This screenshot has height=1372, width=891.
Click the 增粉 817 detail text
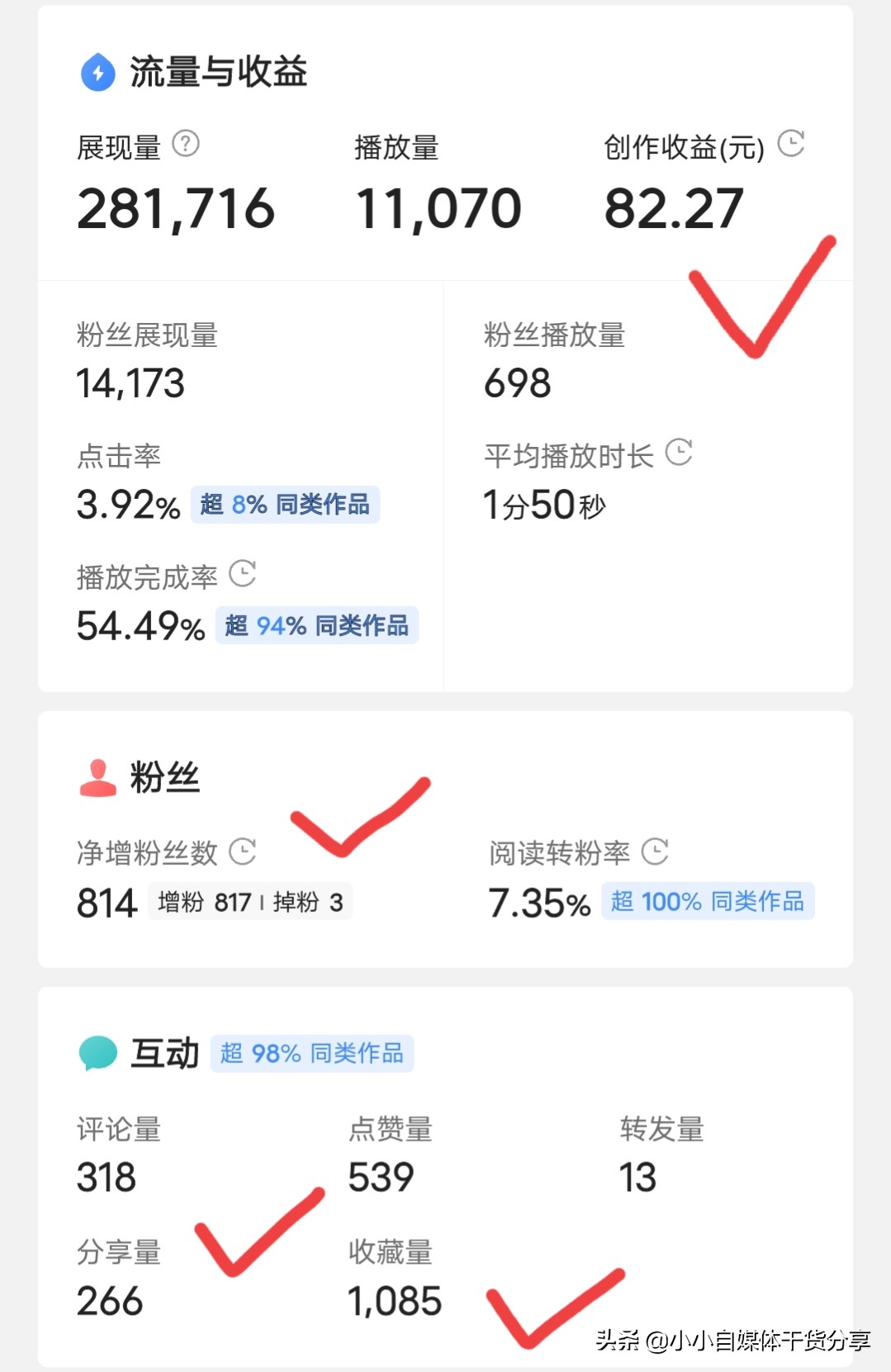202,901
